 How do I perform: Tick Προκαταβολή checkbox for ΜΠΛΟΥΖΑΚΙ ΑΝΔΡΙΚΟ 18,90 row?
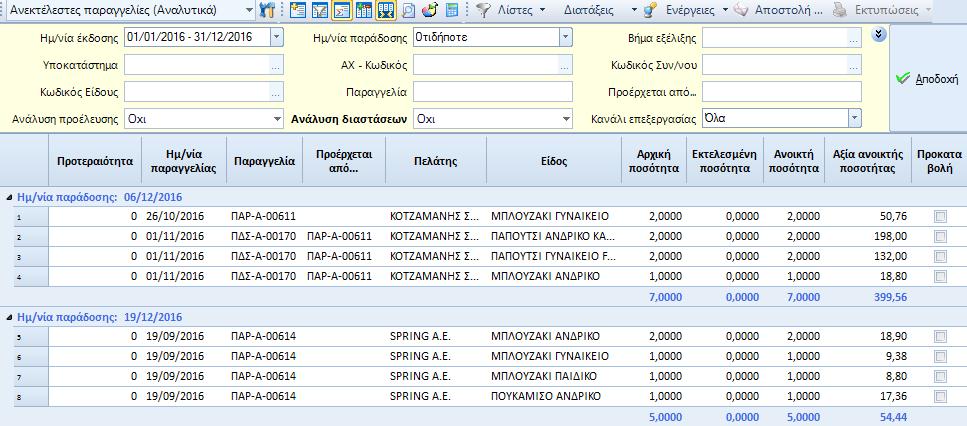(940, 336)
